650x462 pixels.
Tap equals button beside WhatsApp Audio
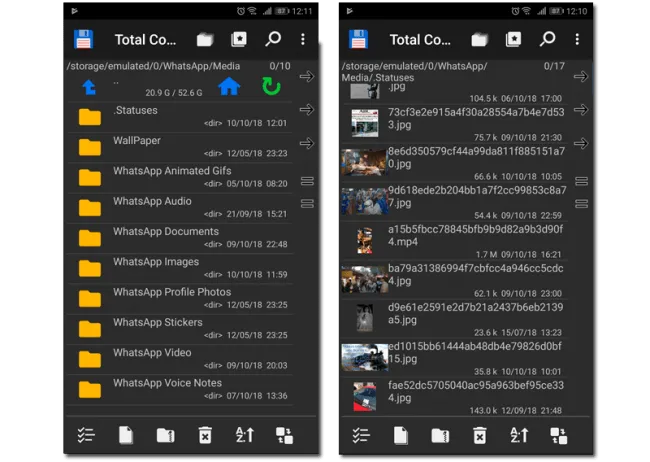(x=307, y=204)
